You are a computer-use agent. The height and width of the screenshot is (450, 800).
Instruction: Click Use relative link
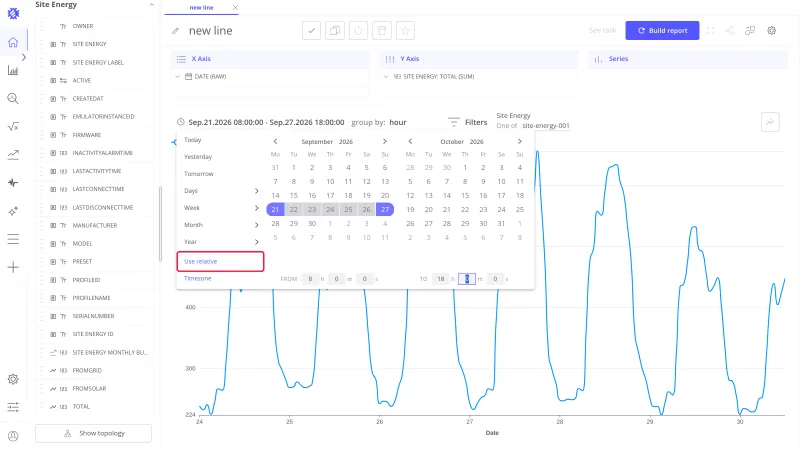point(201,261)
